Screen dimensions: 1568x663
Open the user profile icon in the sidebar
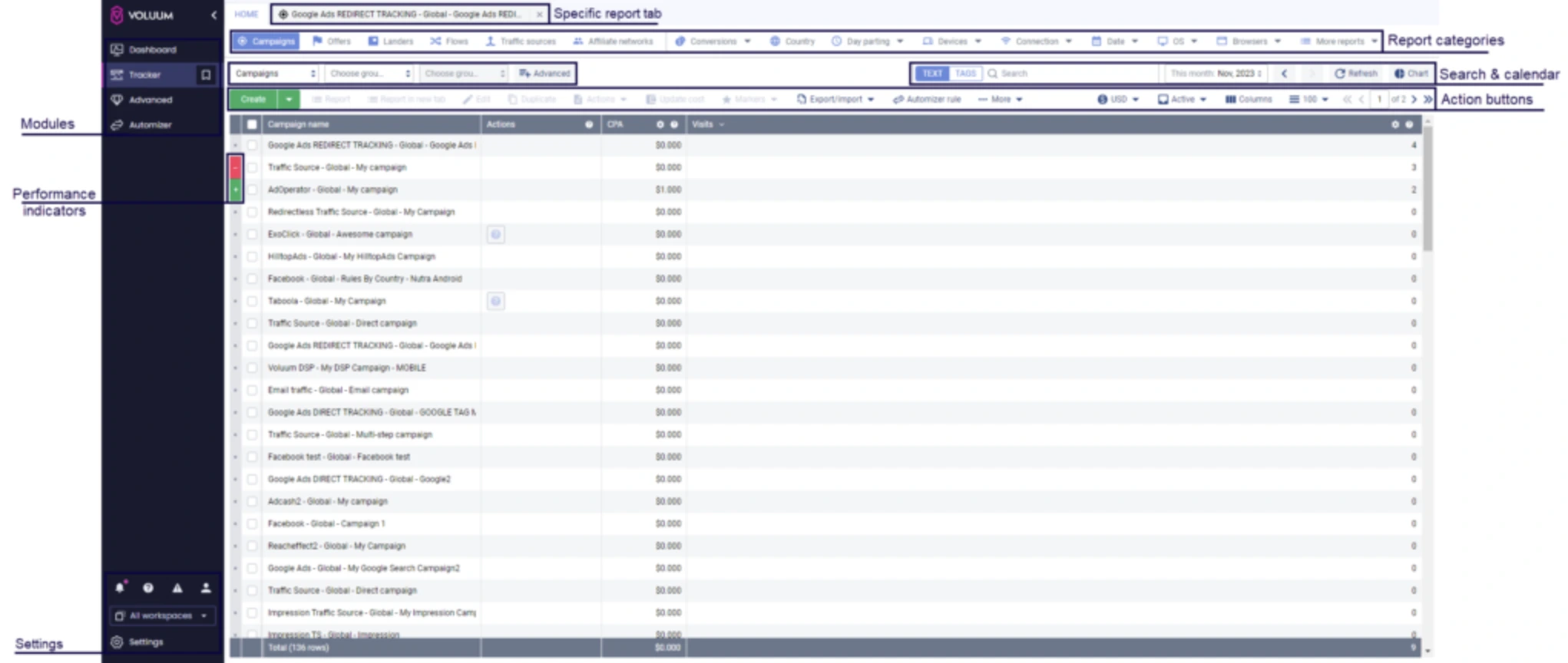pos(206,589)
